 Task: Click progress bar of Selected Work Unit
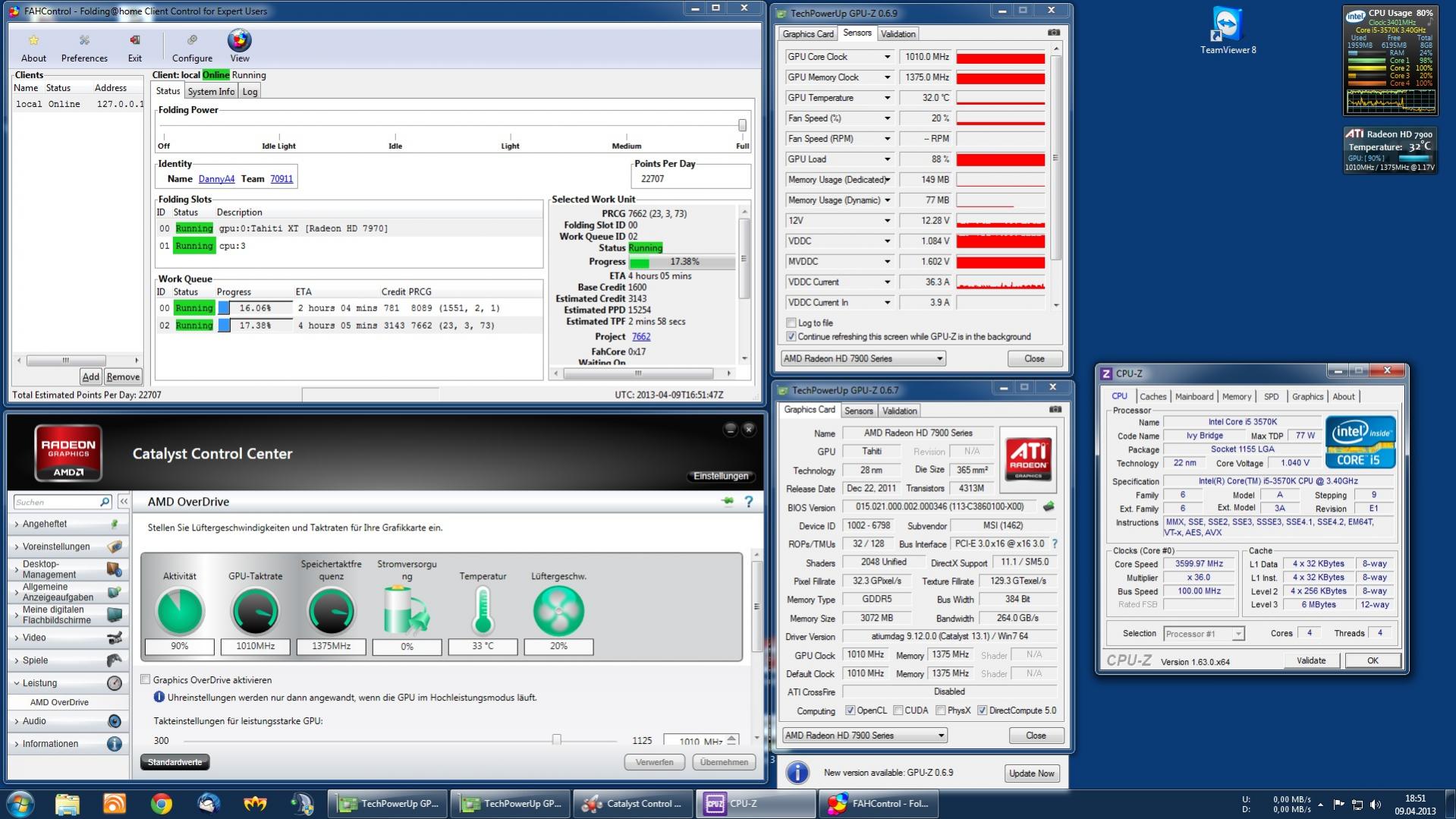(x=682, y=262)
